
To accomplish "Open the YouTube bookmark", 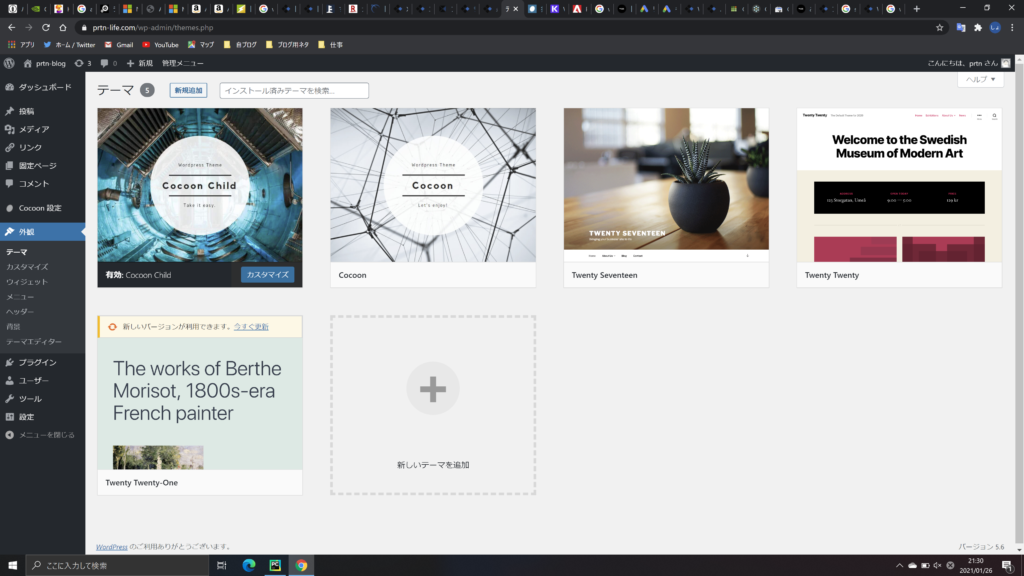I will pos(160,45).
